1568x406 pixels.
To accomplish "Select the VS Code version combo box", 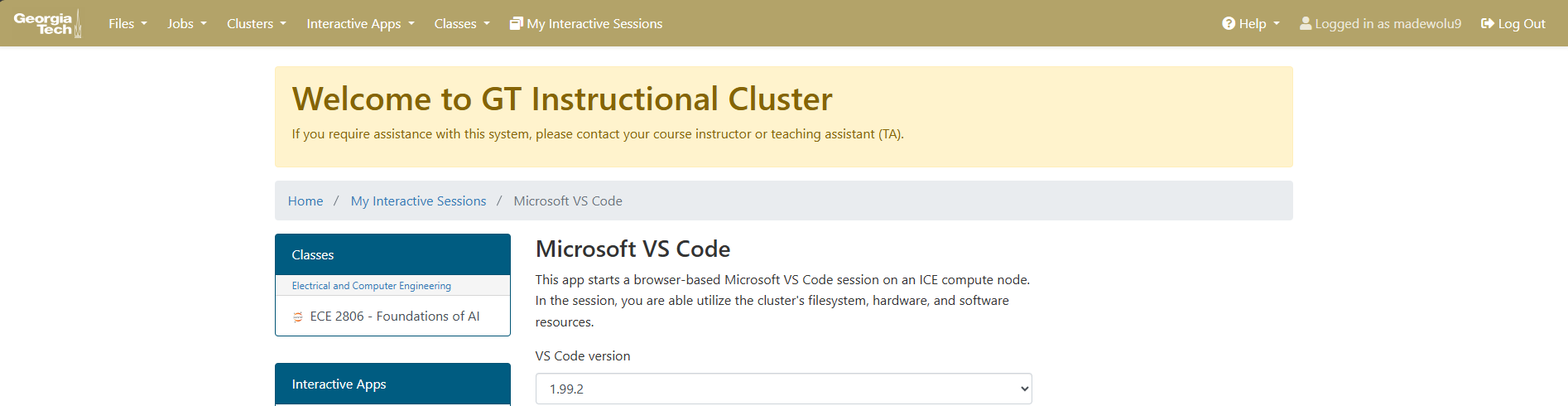I will (x=783, y=389).
